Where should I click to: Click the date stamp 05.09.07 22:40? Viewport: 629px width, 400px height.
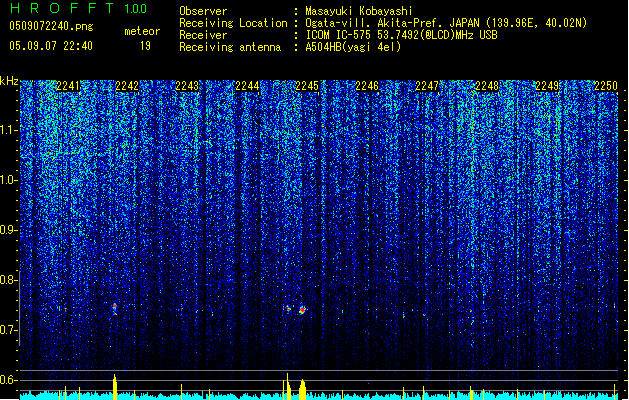51,46
